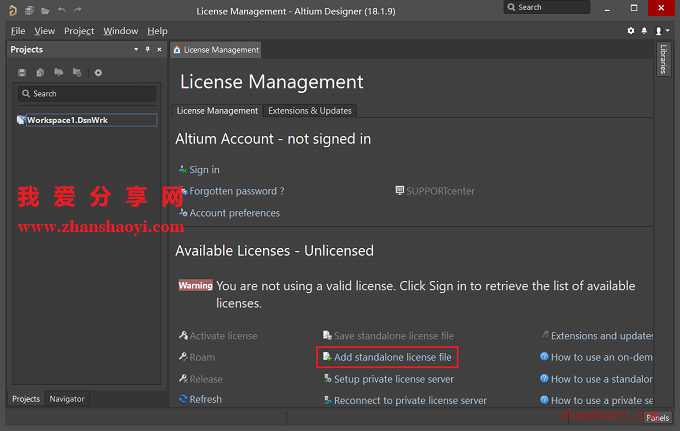Click the SUPPORTcenter monitor icon

pos(399,190)
